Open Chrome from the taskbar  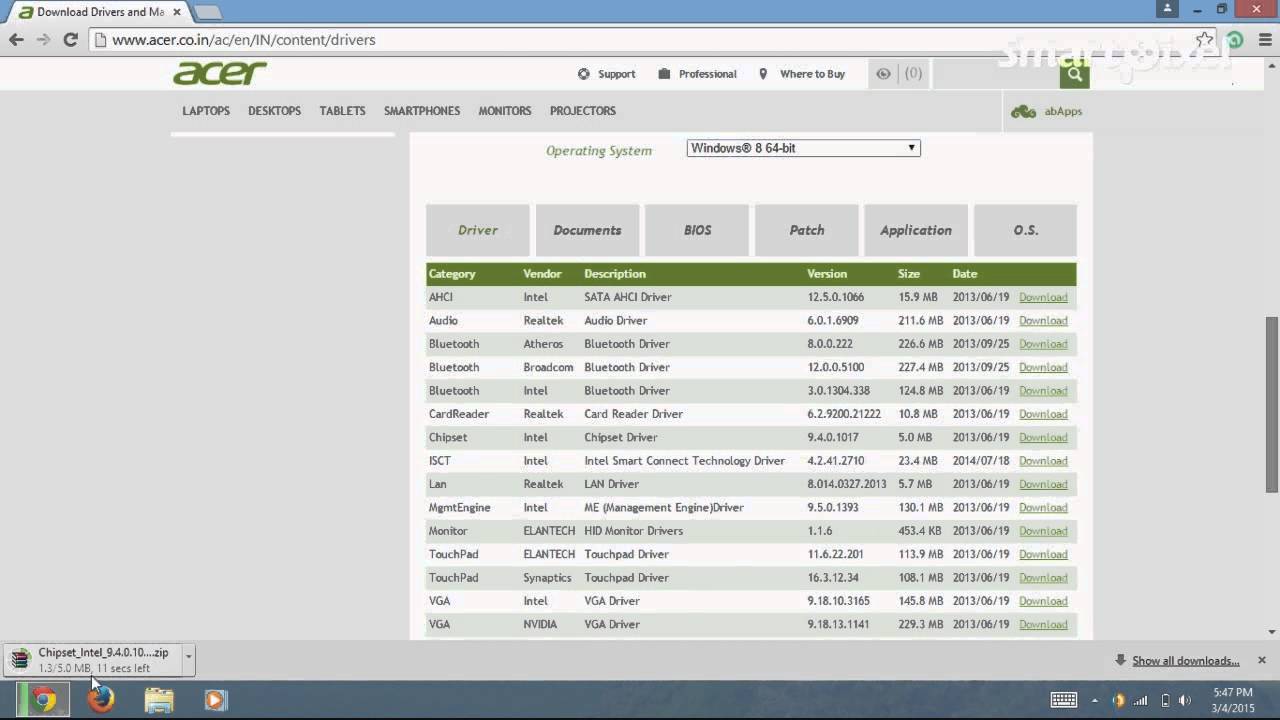point(44,700)
